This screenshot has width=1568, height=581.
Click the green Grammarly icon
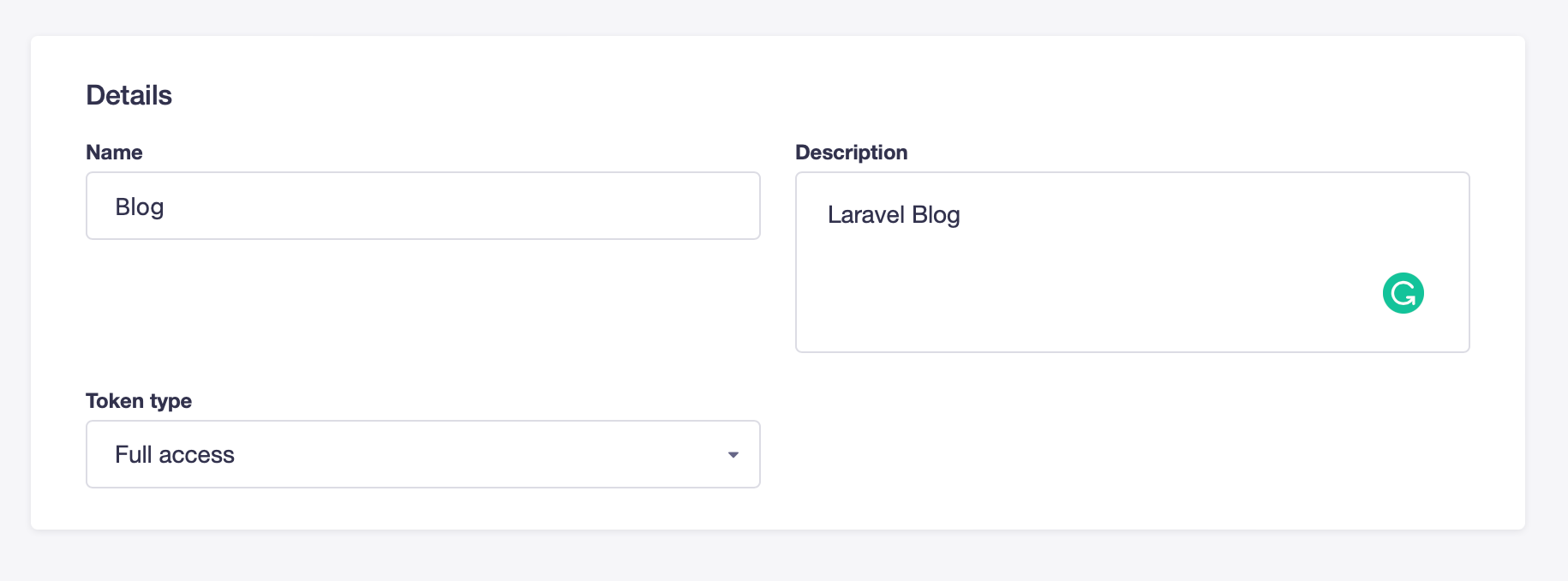[x=1403, y=293]
